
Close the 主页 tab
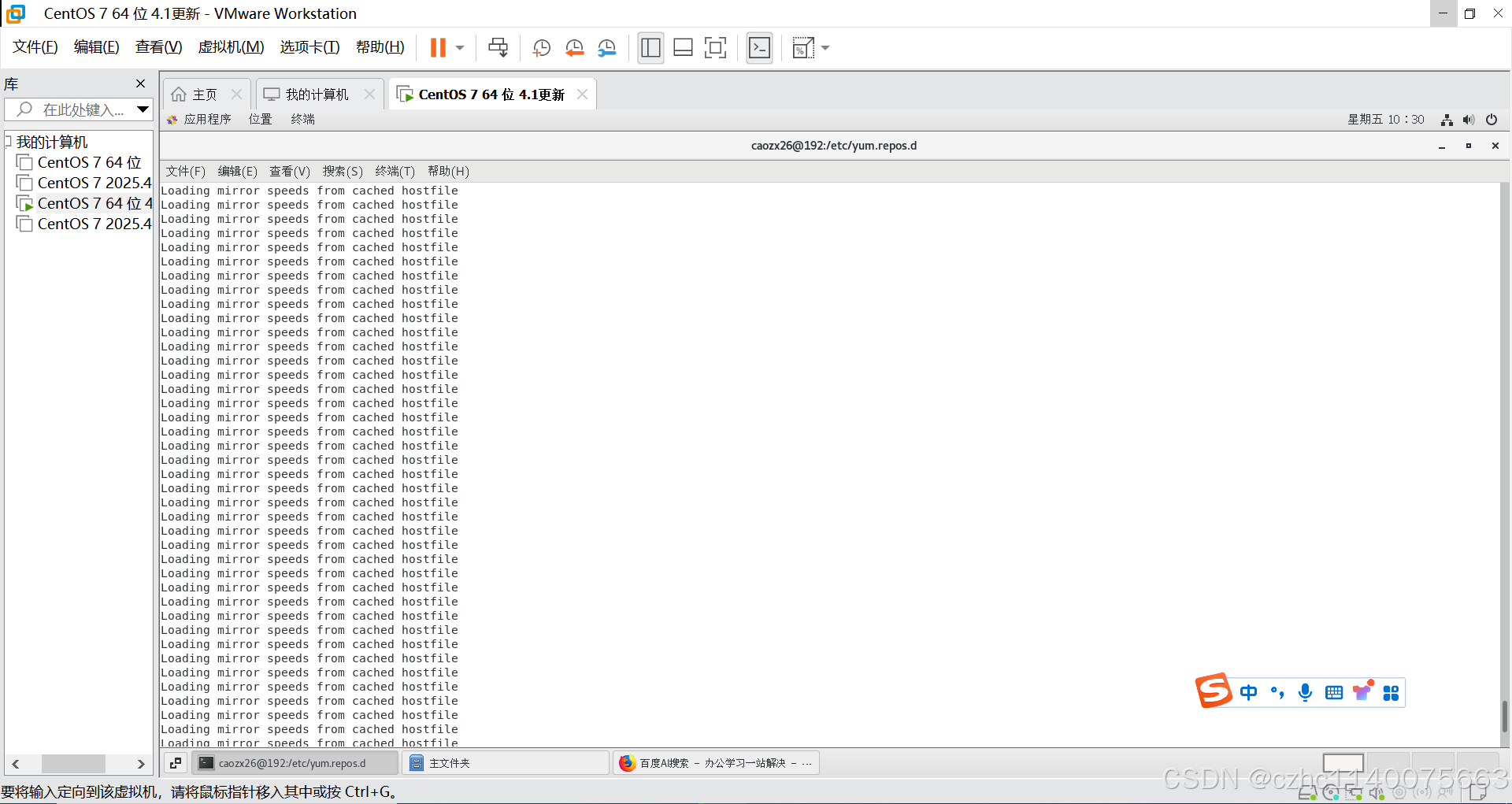(236, 94)
